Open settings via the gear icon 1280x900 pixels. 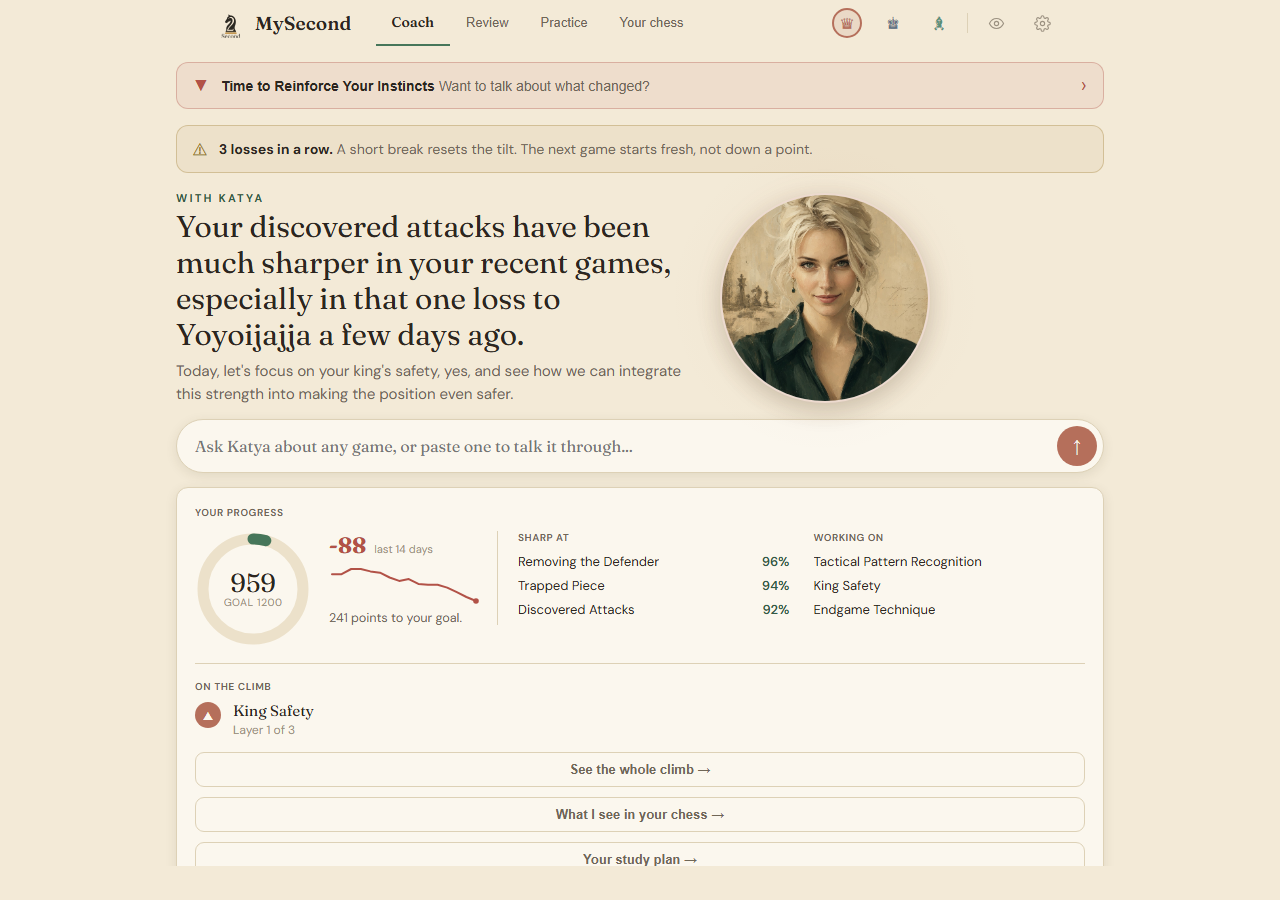pyautogui.click(x=1042, y=23)
